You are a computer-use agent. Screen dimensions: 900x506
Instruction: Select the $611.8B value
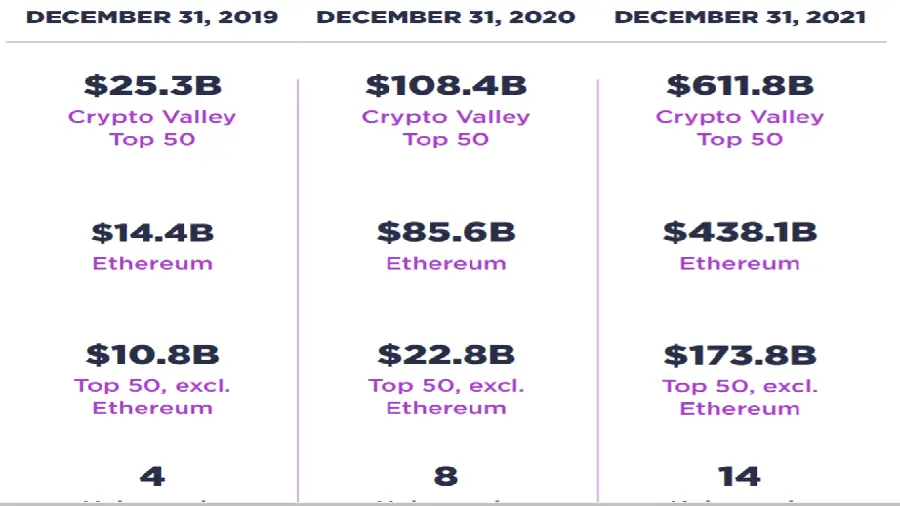740,86
